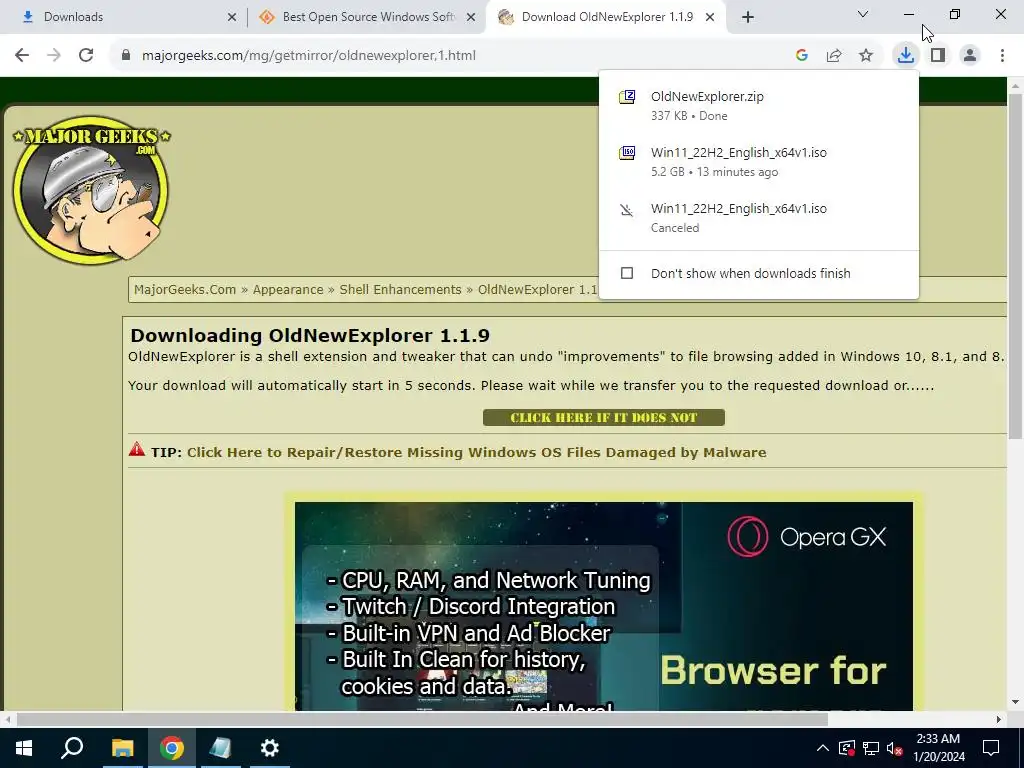Click the security tray icon with red dot
This screenshot has height=768, width=1024.
847,748
